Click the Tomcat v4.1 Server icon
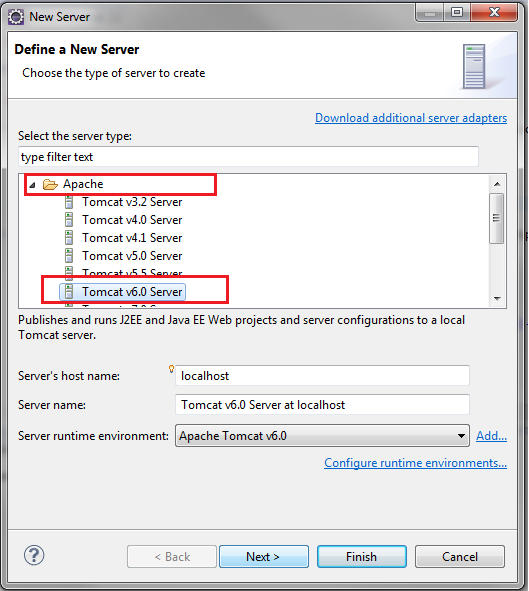Viewport: 529px width, 591px height. 69,238
